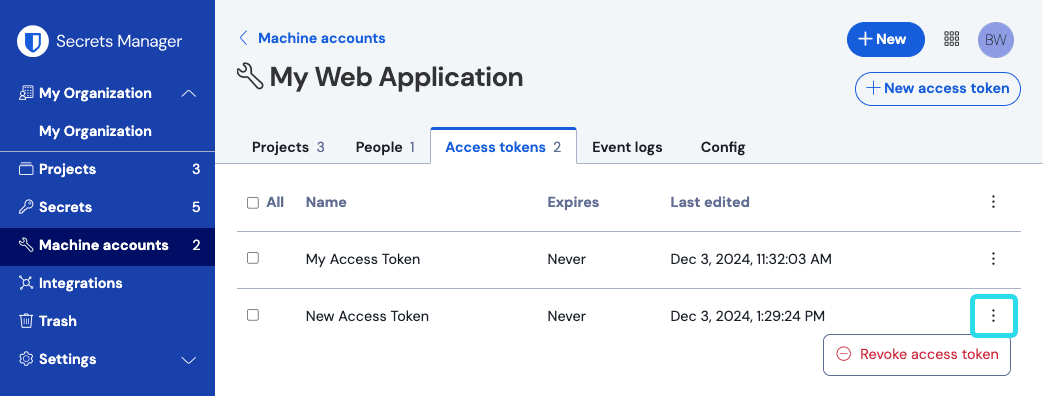The image size is (1043, 396).
Task: Choose Revoke access token menu option
Action: 917,354
